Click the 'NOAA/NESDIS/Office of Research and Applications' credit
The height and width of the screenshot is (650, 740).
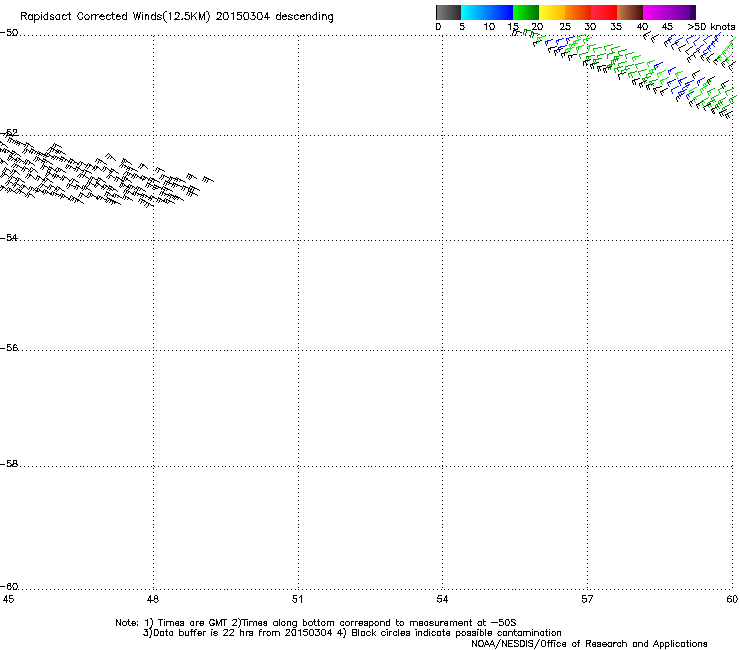[x=589, y=644]
